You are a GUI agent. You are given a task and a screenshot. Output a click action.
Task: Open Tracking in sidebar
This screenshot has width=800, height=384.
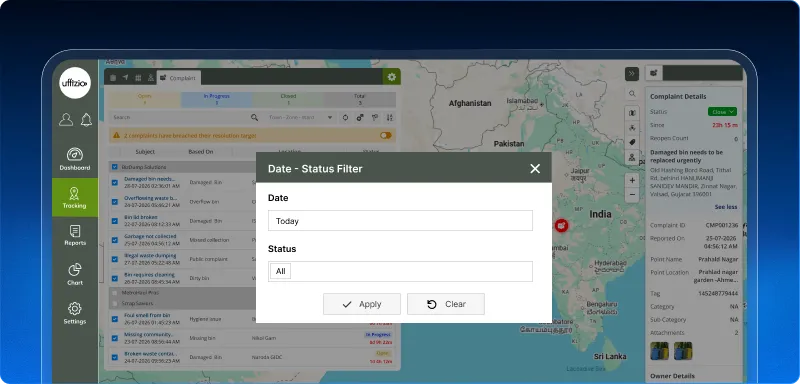(74, 197)
